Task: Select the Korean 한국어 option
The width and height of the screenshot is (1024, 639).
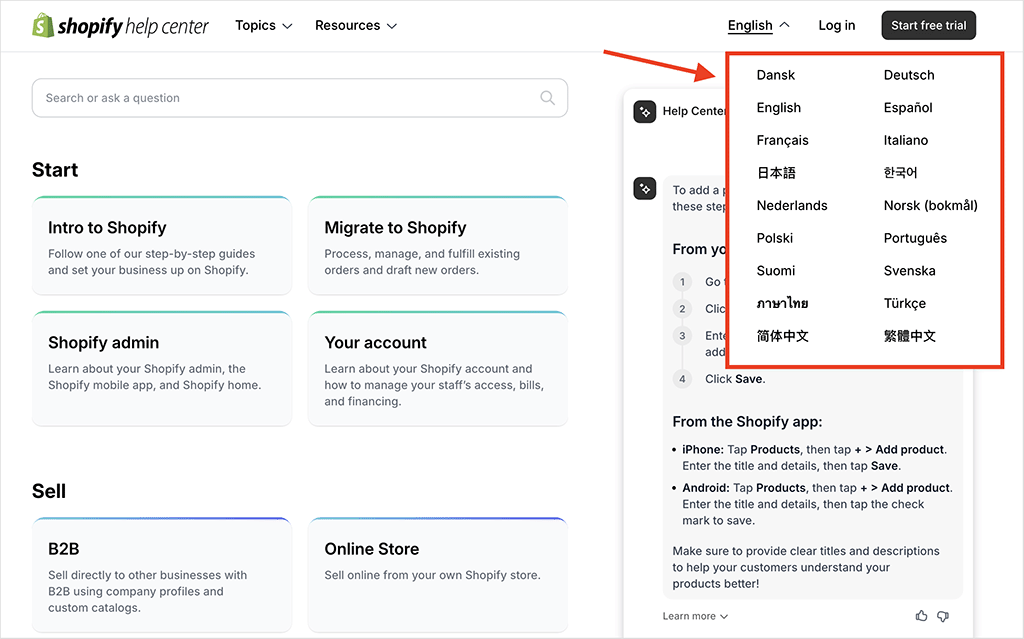Action: pos(900,173)
